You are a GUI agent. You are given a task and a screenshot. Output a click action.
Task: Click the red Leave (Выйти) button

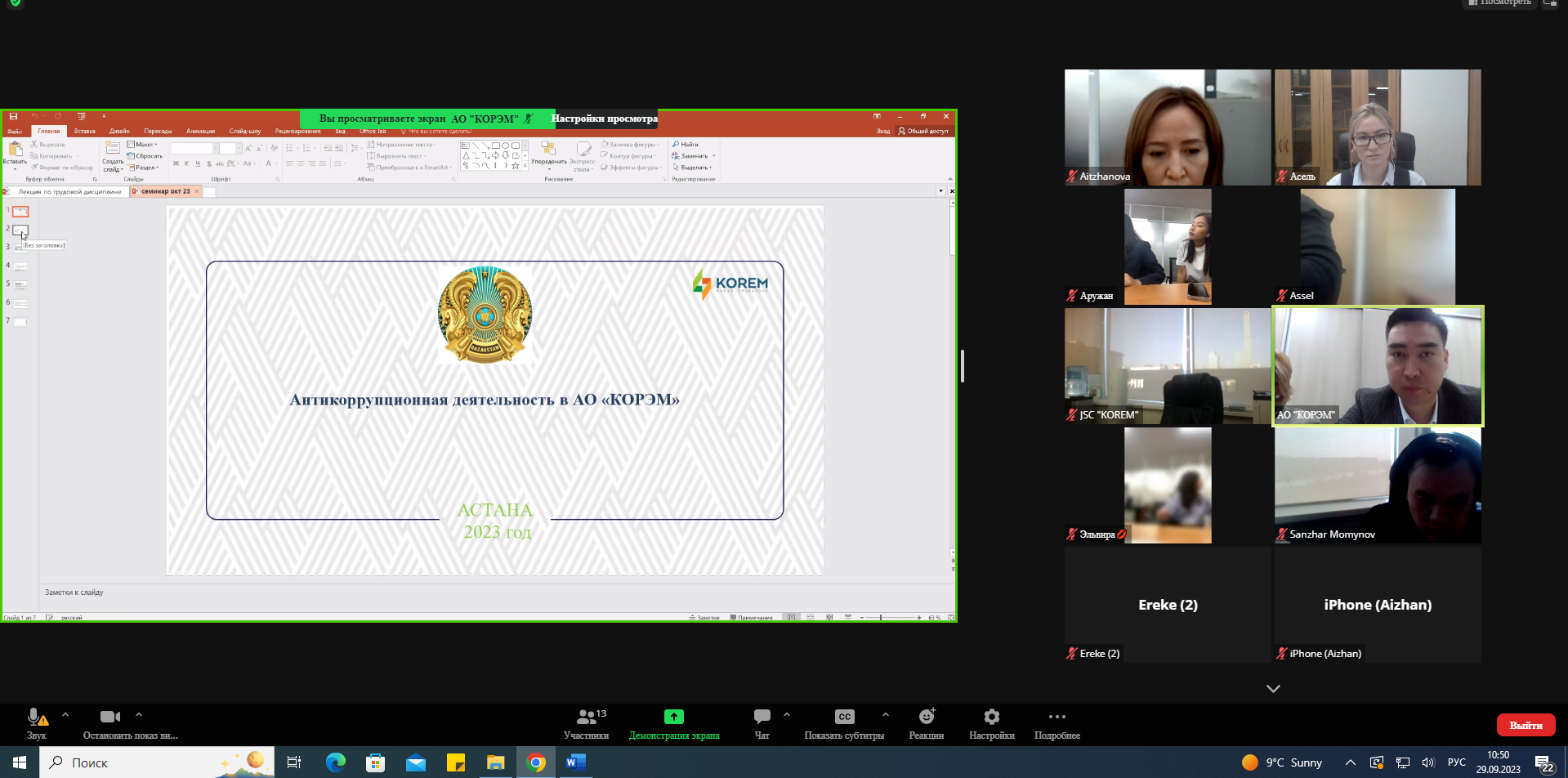pos(1526,725)
